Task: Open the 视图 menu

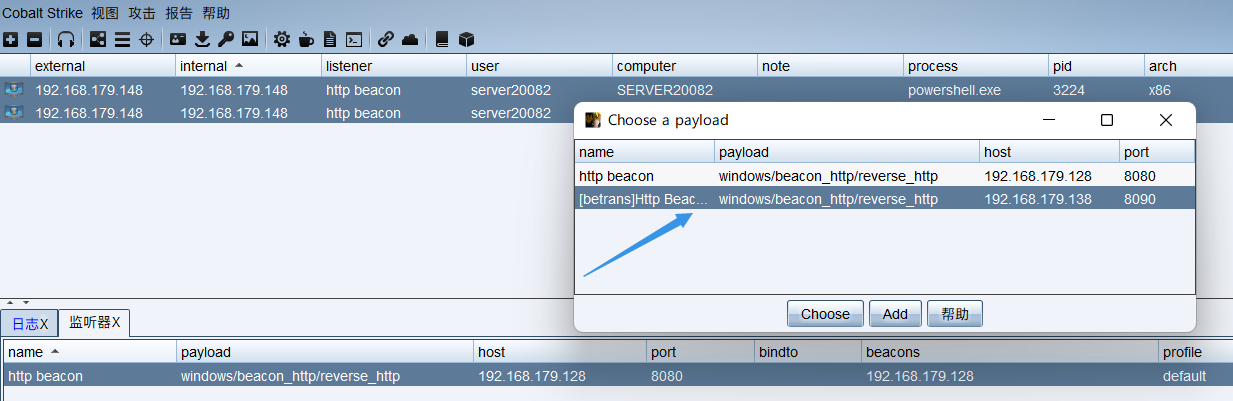Action: (x=104, y=13)
